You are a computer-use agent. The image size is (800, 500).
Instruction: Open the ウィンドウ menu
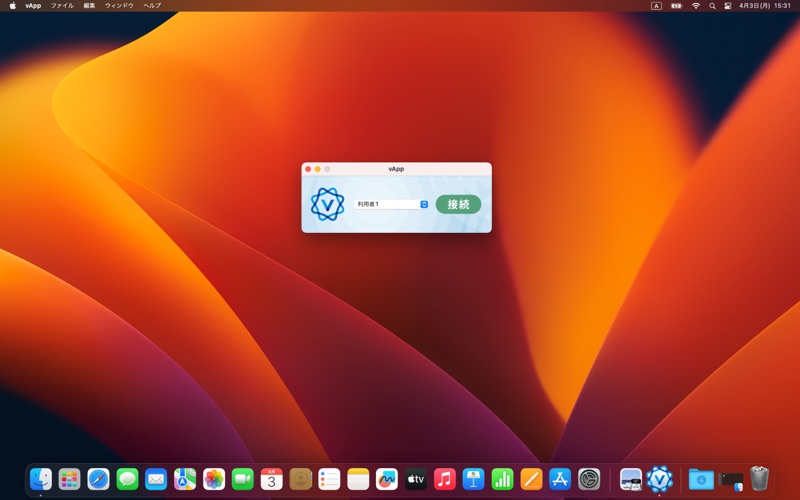[x=119, y=6]
